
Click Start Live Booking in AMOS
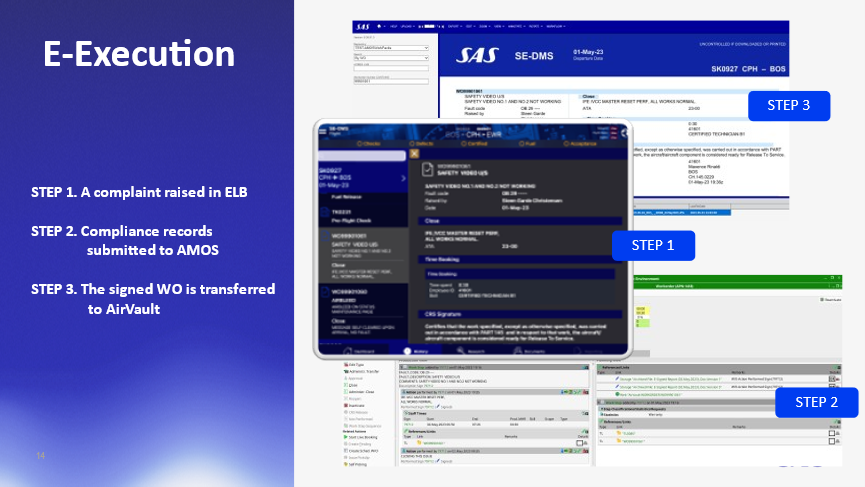pos(361,437)
